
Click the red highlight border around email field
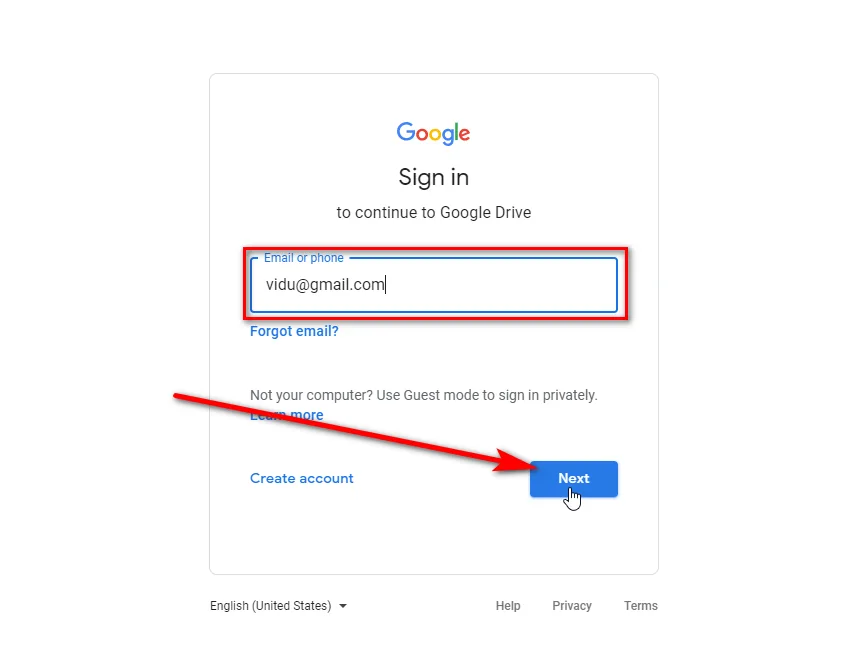click(435, 249)
